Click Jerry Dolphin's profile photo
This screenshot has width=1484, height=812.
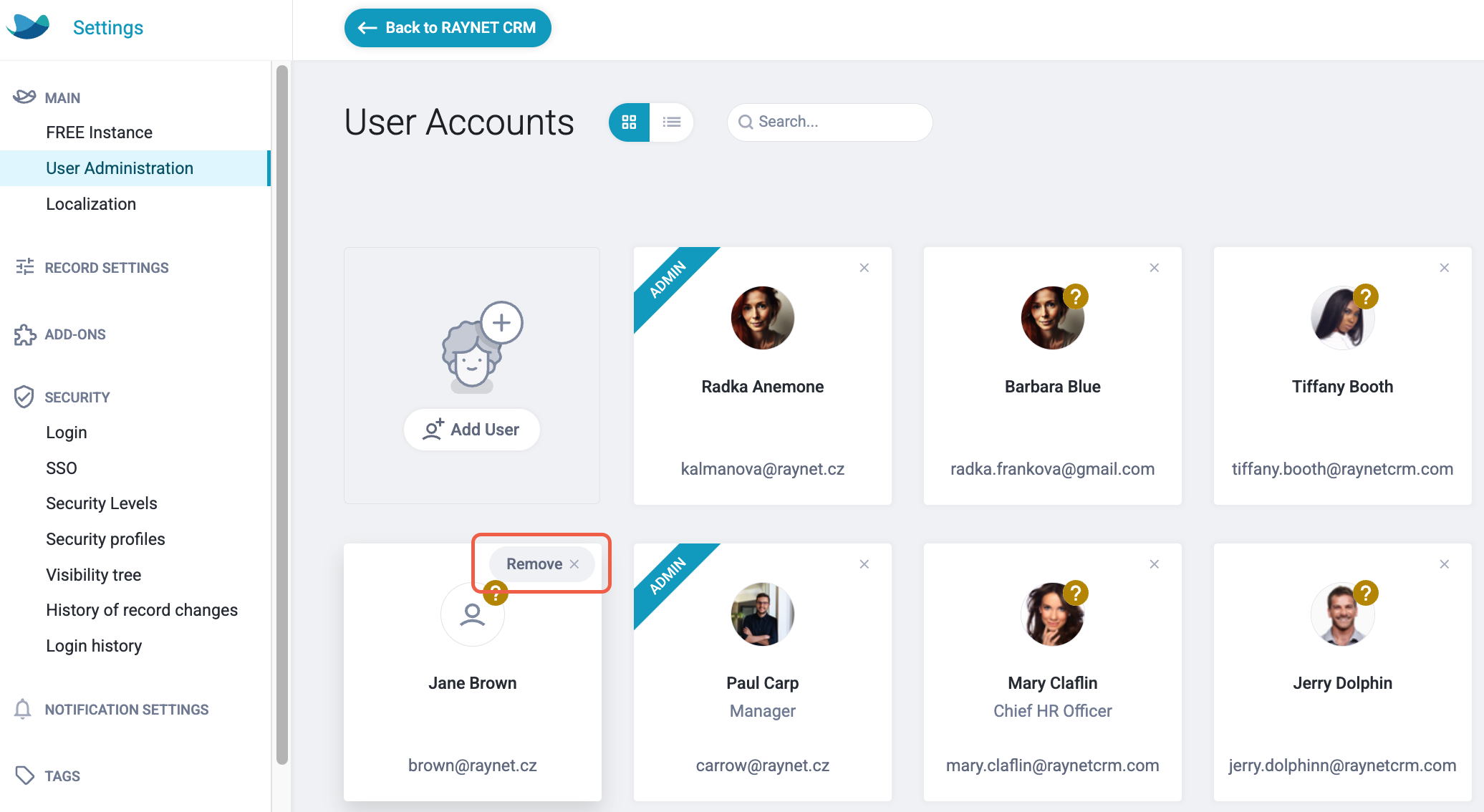click(x=1342, y=614)
